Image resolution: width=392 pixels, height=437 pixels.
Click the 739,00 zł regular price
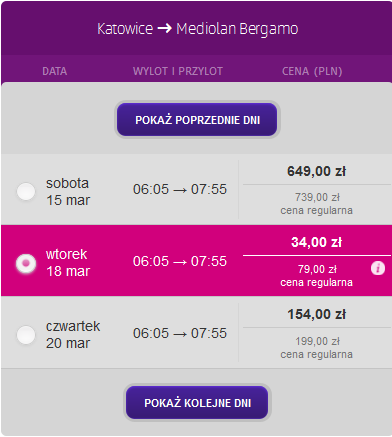(317, 197)
